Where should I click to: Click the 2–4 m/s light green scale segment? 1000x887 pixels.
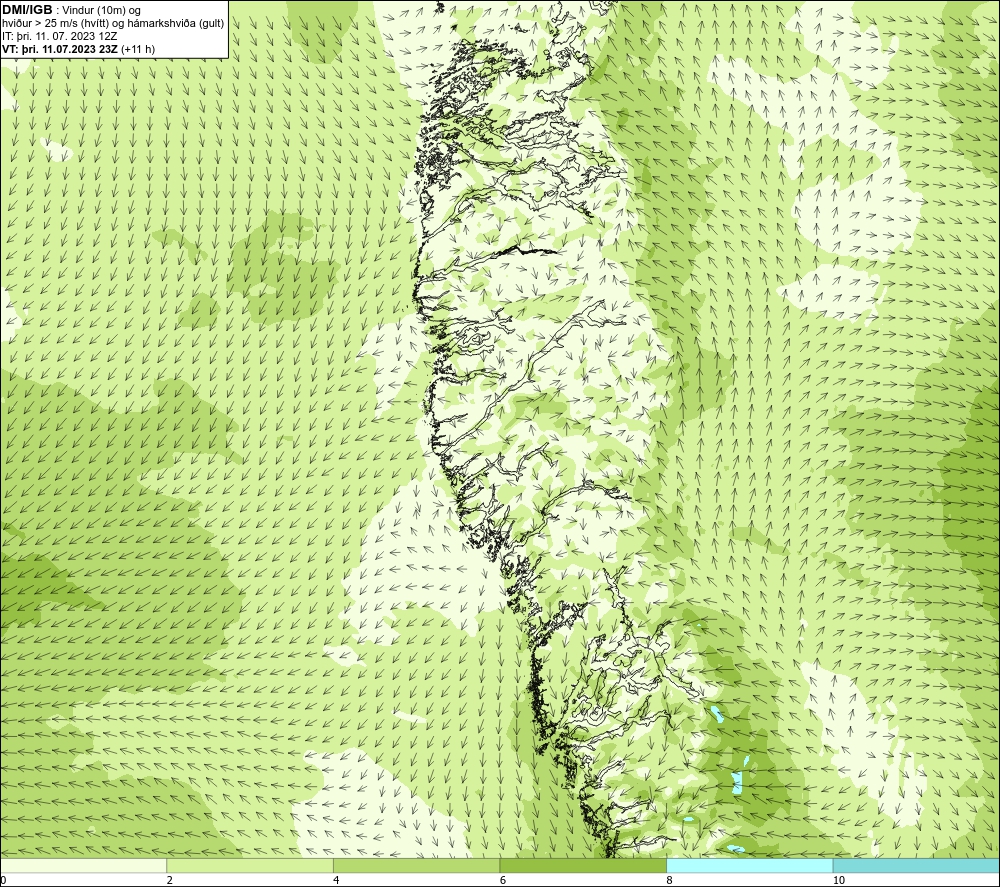point(250,865)
